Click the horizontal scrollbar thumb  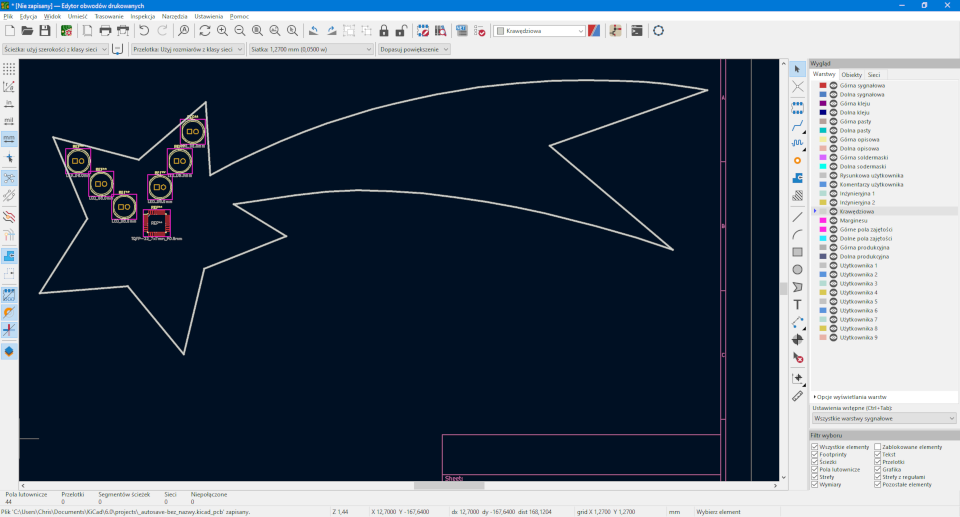pyautogui.click(x=449, y=486)
